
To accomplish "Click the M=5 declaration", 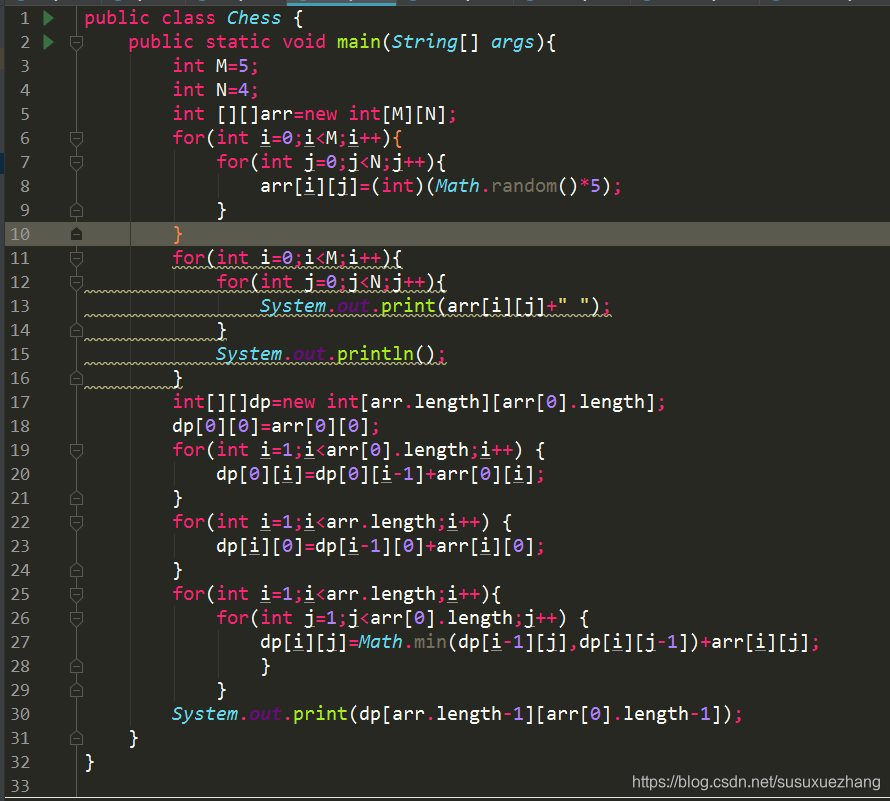I will coord(216,66).
